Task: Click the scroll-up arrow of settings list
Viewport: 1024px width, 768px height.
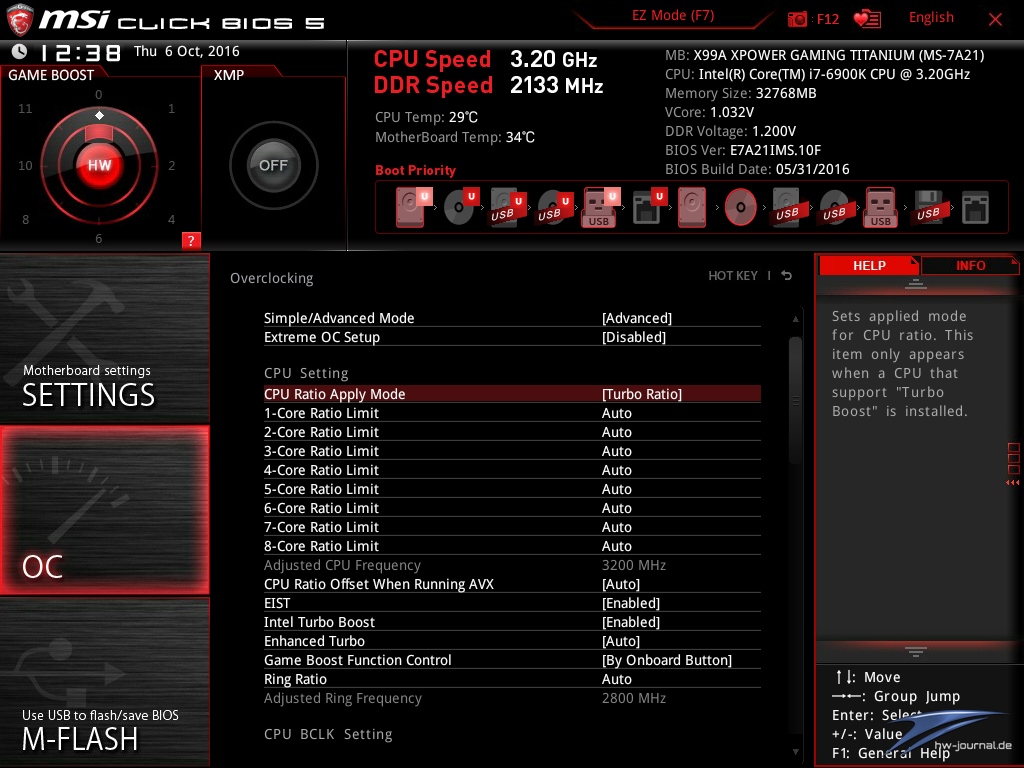Action: click(795, 319)
